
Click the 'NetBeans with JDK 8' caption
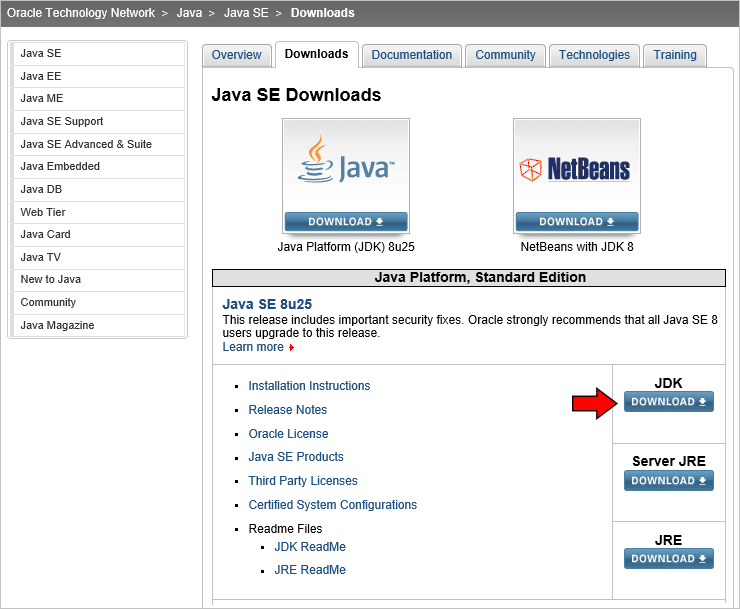click(577, 247)
